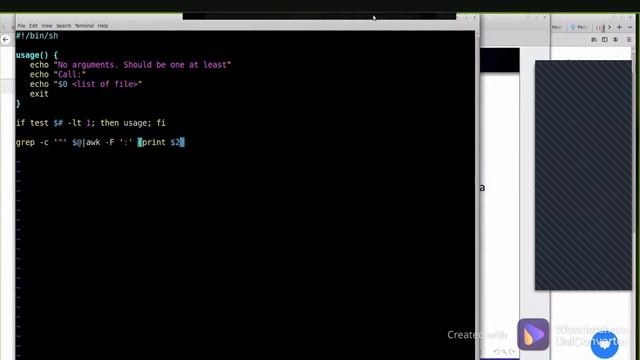Click the '#!/bin/sh' line in editor
640x360 pixels.
[x=37, y=36]
